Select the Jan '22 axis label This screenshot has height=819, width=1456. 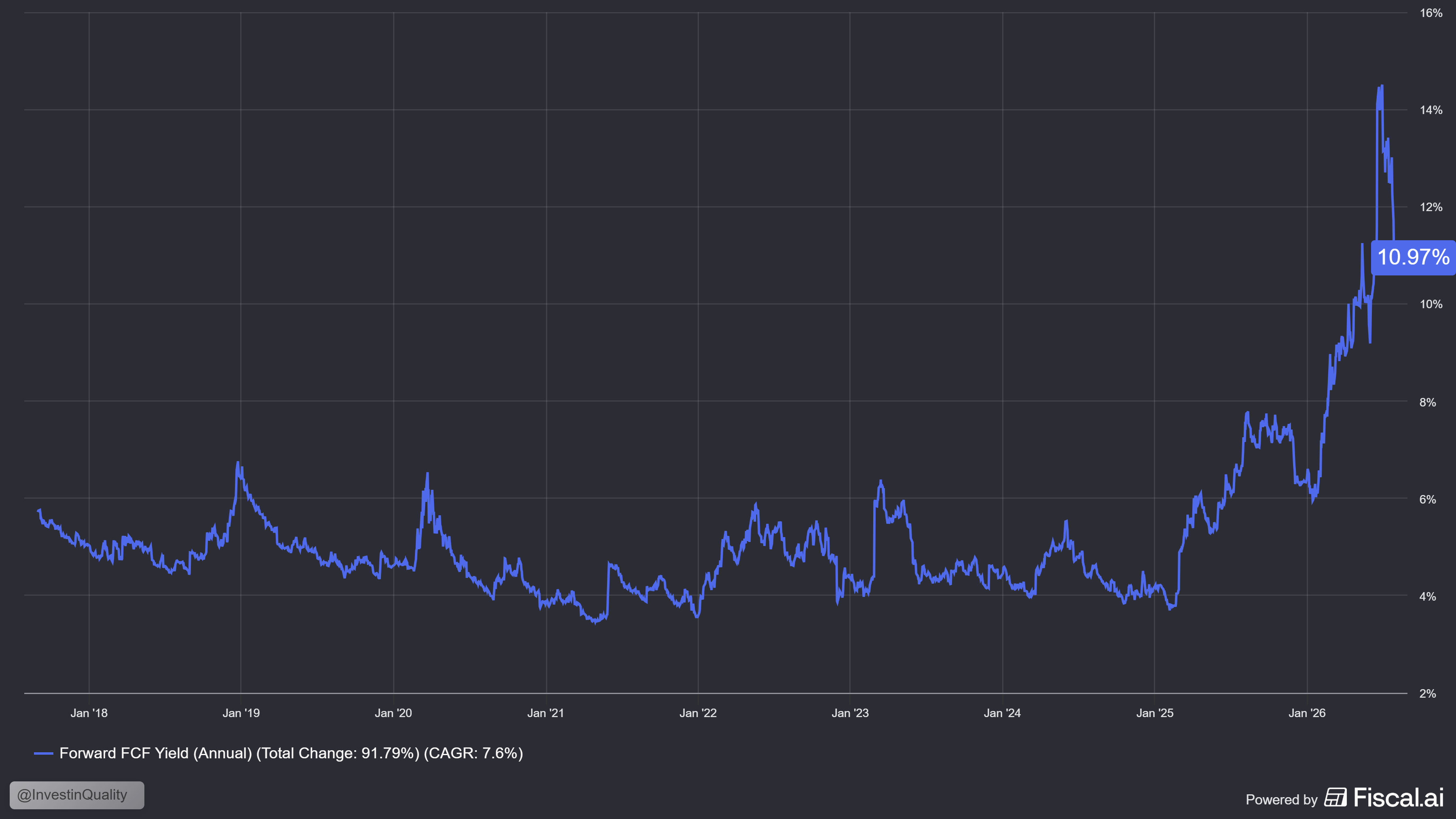tap(698, 713)
